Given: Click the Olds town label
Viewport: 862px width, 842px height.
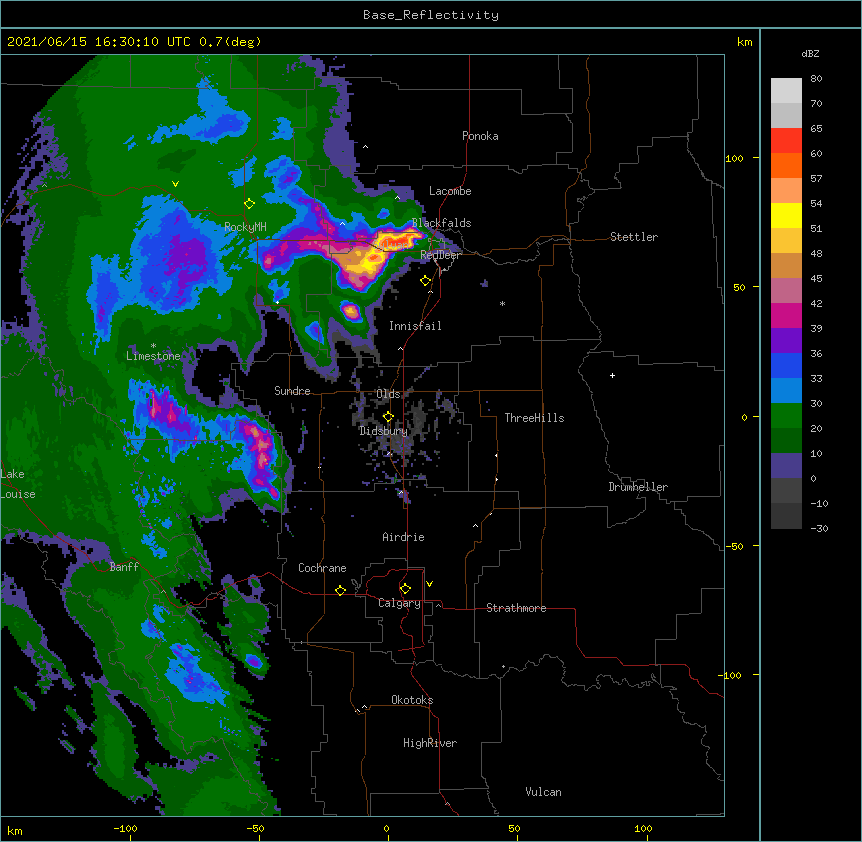Looking at the screenshot, I should (388, 394).
